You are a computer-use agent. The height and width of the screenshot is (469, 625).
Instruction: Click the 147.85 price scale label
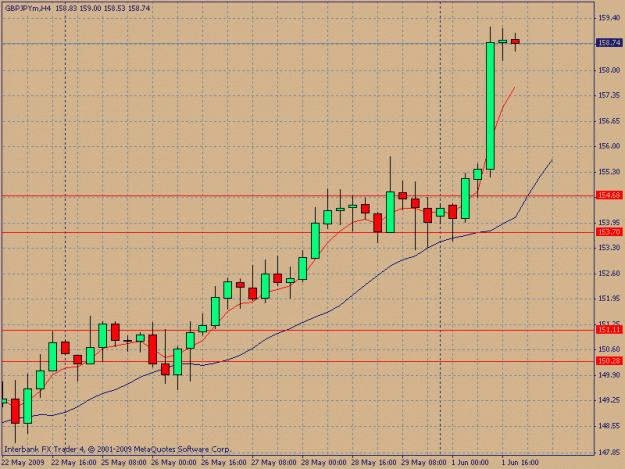click(609, 452)
